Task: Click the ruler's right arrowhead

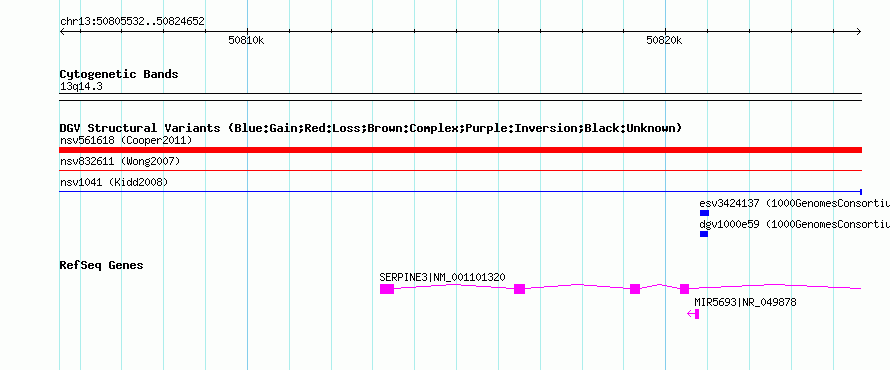Action: tap(859, 32)
